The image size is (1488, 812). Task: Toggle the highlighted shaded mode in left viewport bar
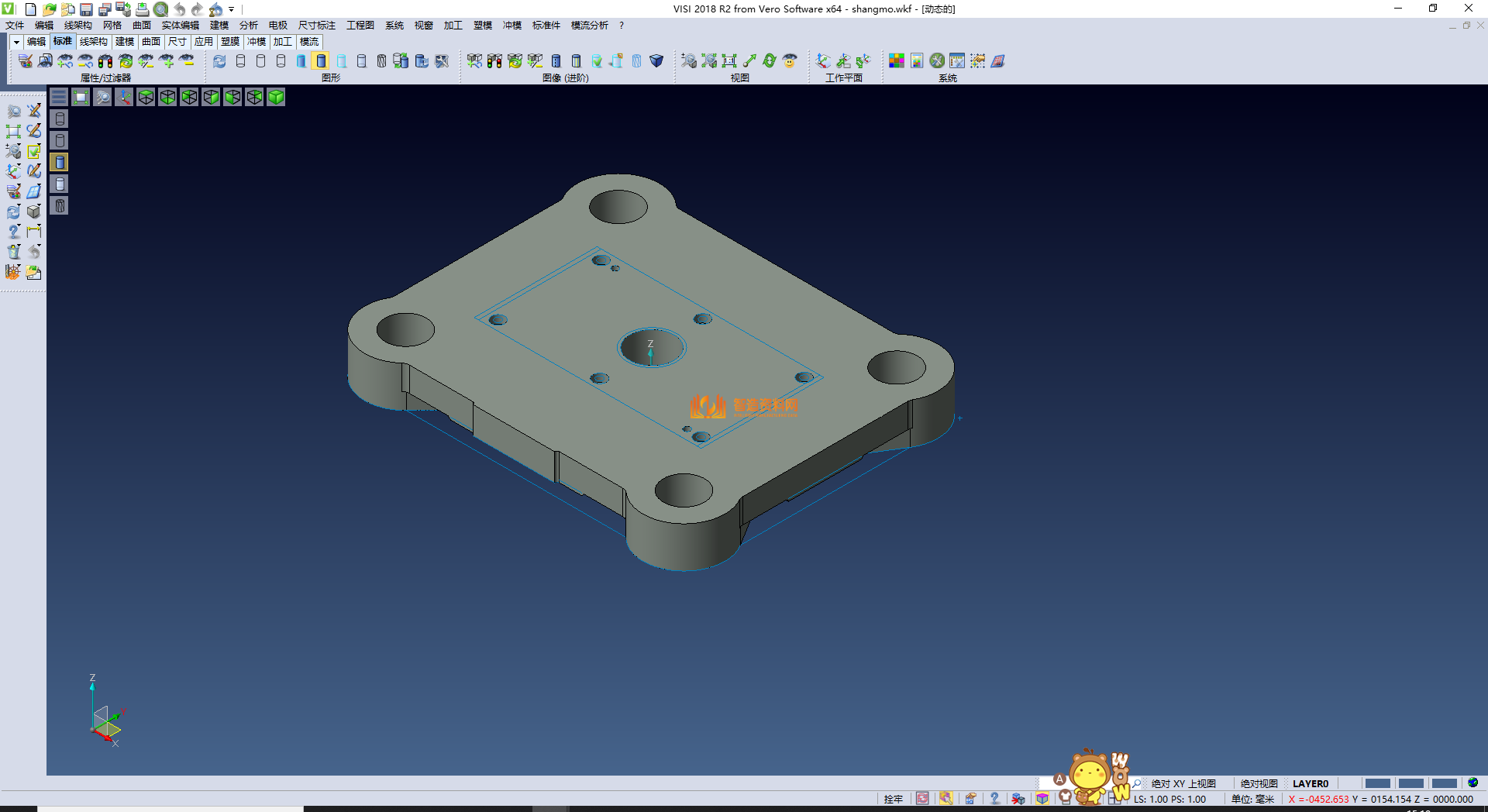tap(60, 162)
